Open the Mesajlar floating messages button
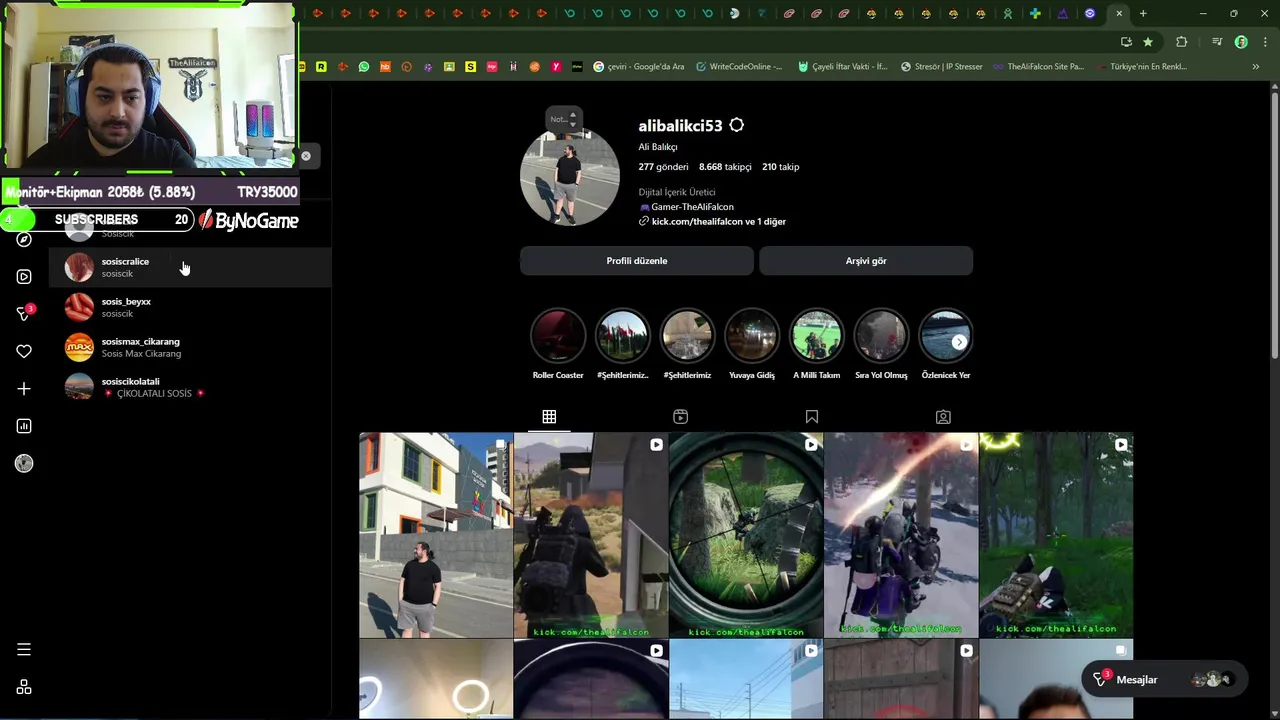Image resolution: width=1280 pixels, height=720 pixels. (x=1164, y=680)
